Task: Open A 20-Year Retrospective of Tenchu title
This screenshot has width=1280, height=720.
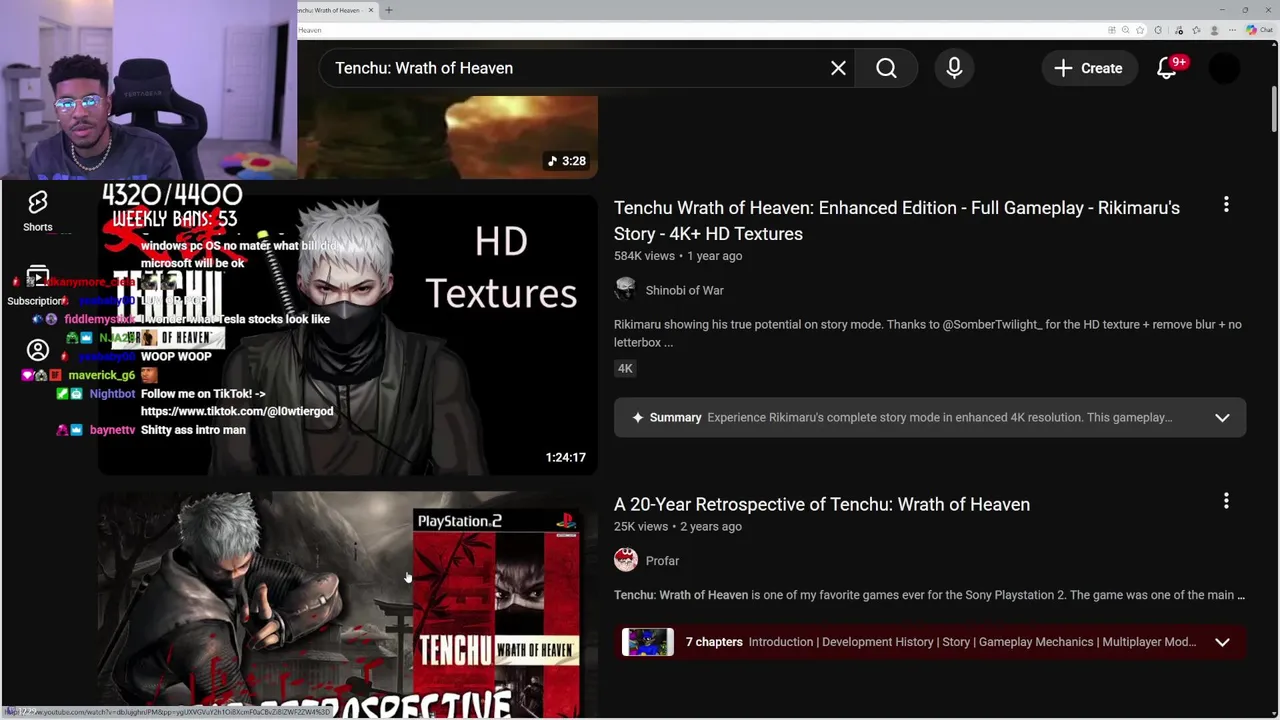Action: tap(822, 504)
